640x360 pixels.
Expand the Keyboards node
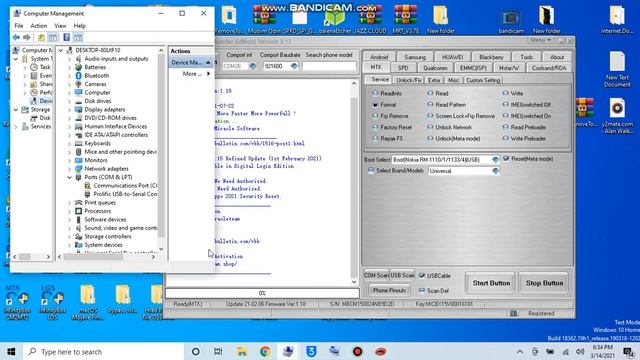pos(69,144)
